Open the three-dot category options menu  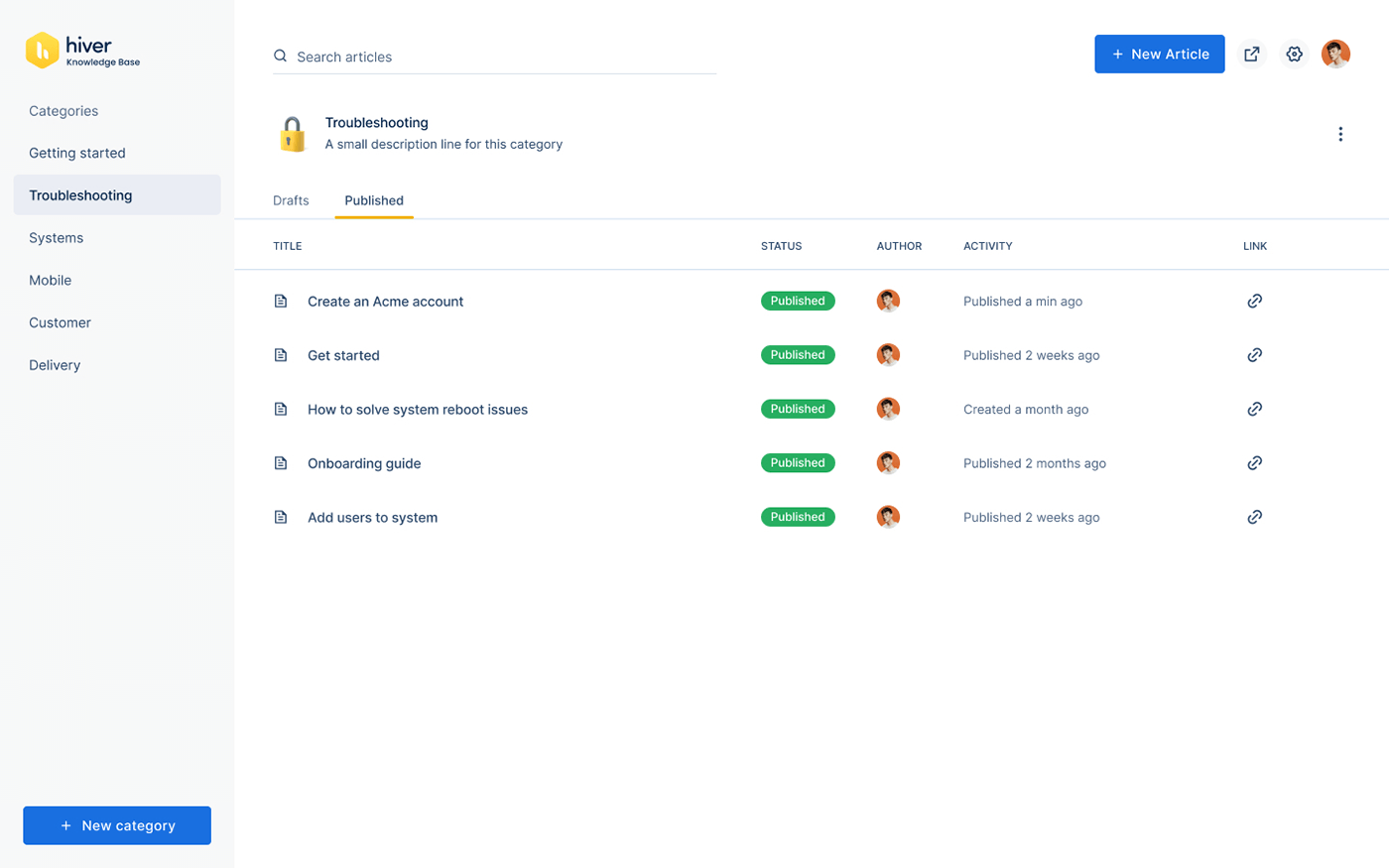click(1340, 134)
